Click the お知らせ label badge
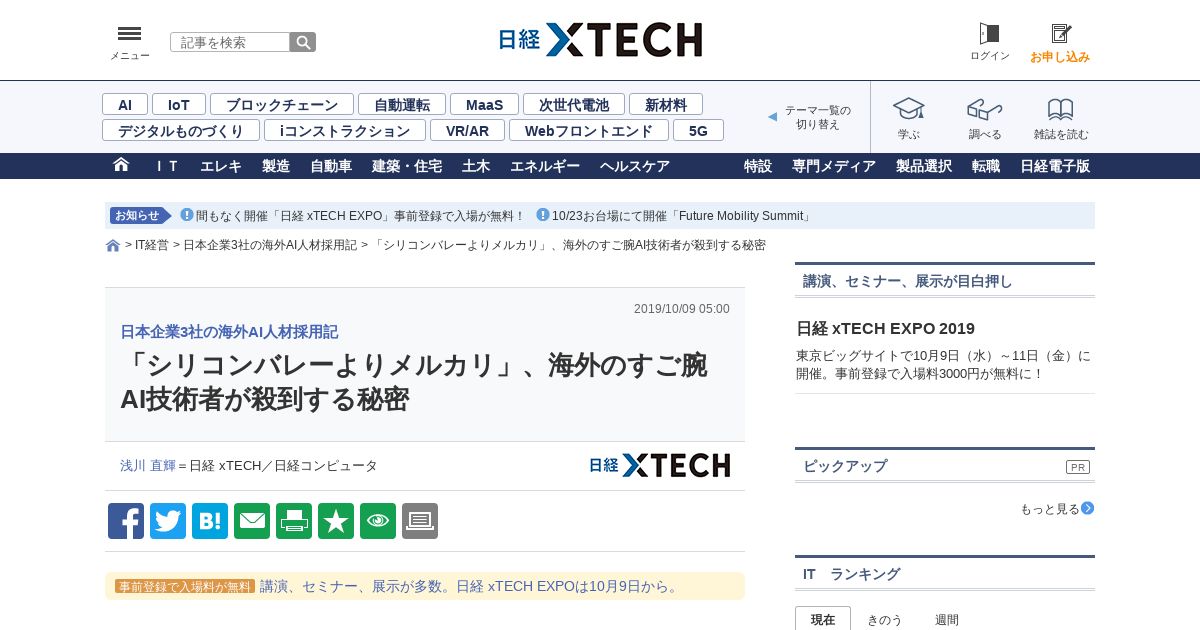The height and width of the screenshot is (630, 1200). (x=139, y=215)
